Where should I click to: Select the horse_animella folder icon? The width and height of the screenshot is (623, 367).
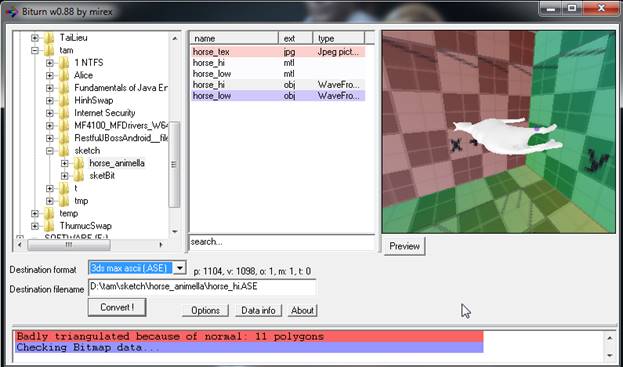click(x=79, y=163)
